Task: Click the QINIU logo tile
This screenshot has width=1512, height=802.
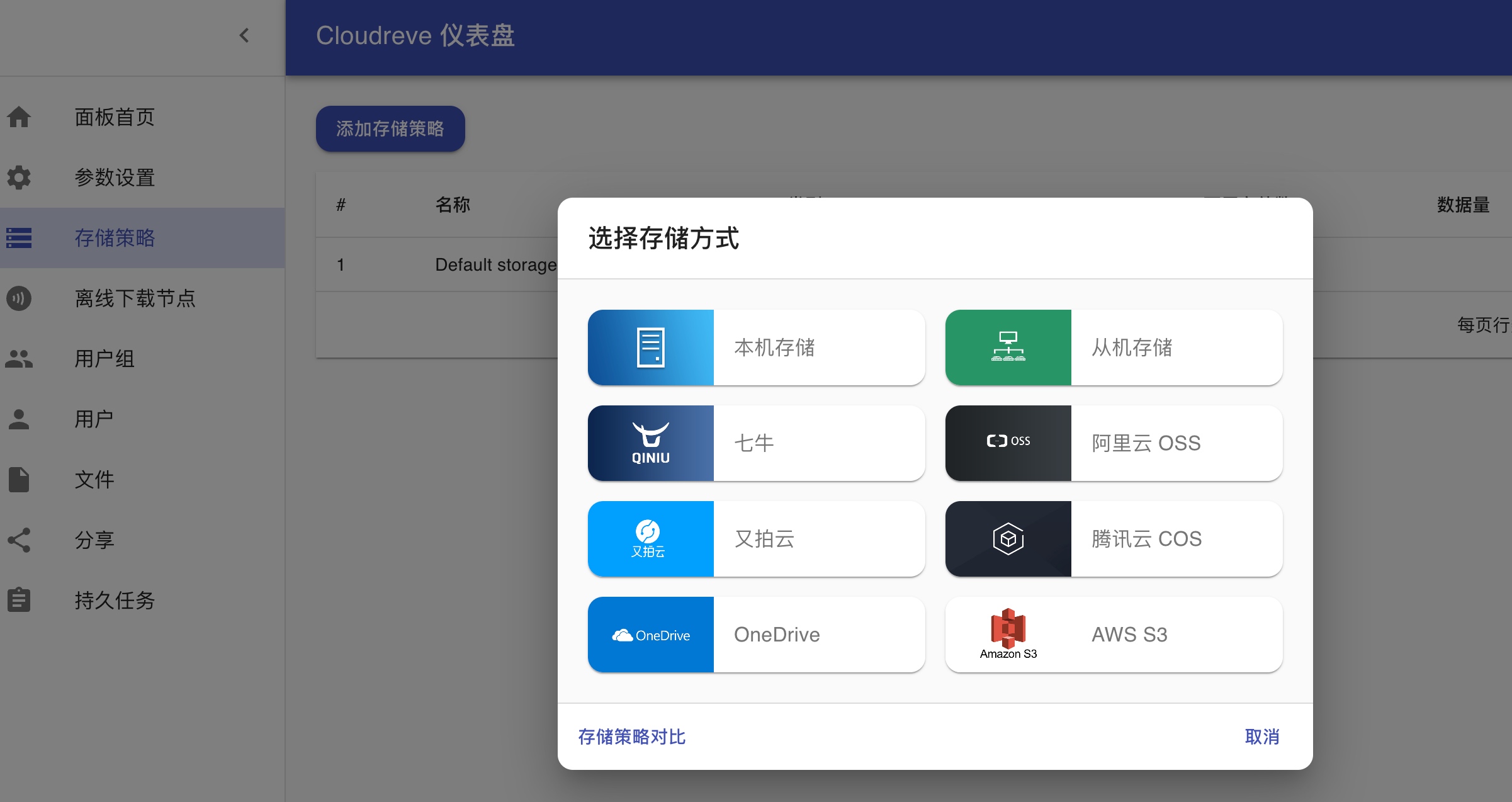Action: (x=651, y=443)
